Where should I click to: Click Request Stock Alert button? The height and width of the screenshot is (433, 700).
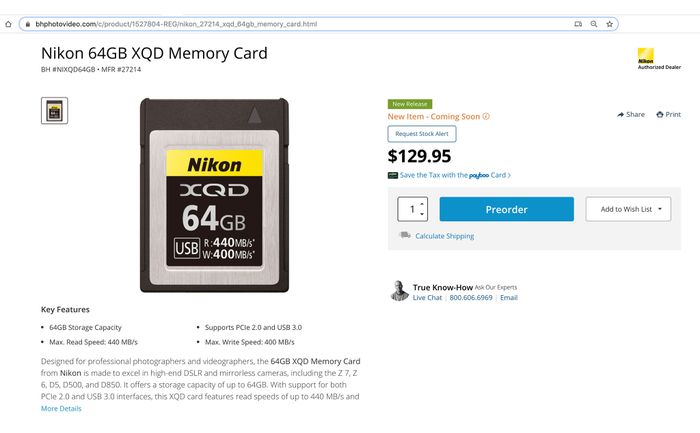tap(422, 134)
